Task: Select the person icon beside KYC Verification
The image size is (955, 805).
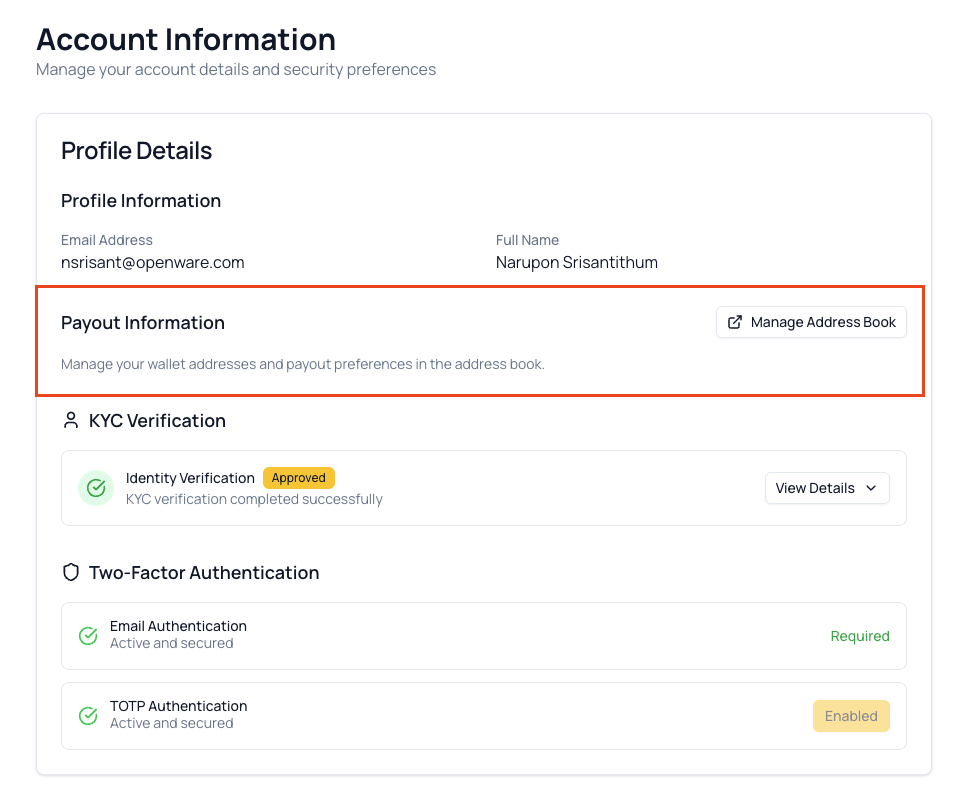Action: pyautogui.click(x=70, y=420)
